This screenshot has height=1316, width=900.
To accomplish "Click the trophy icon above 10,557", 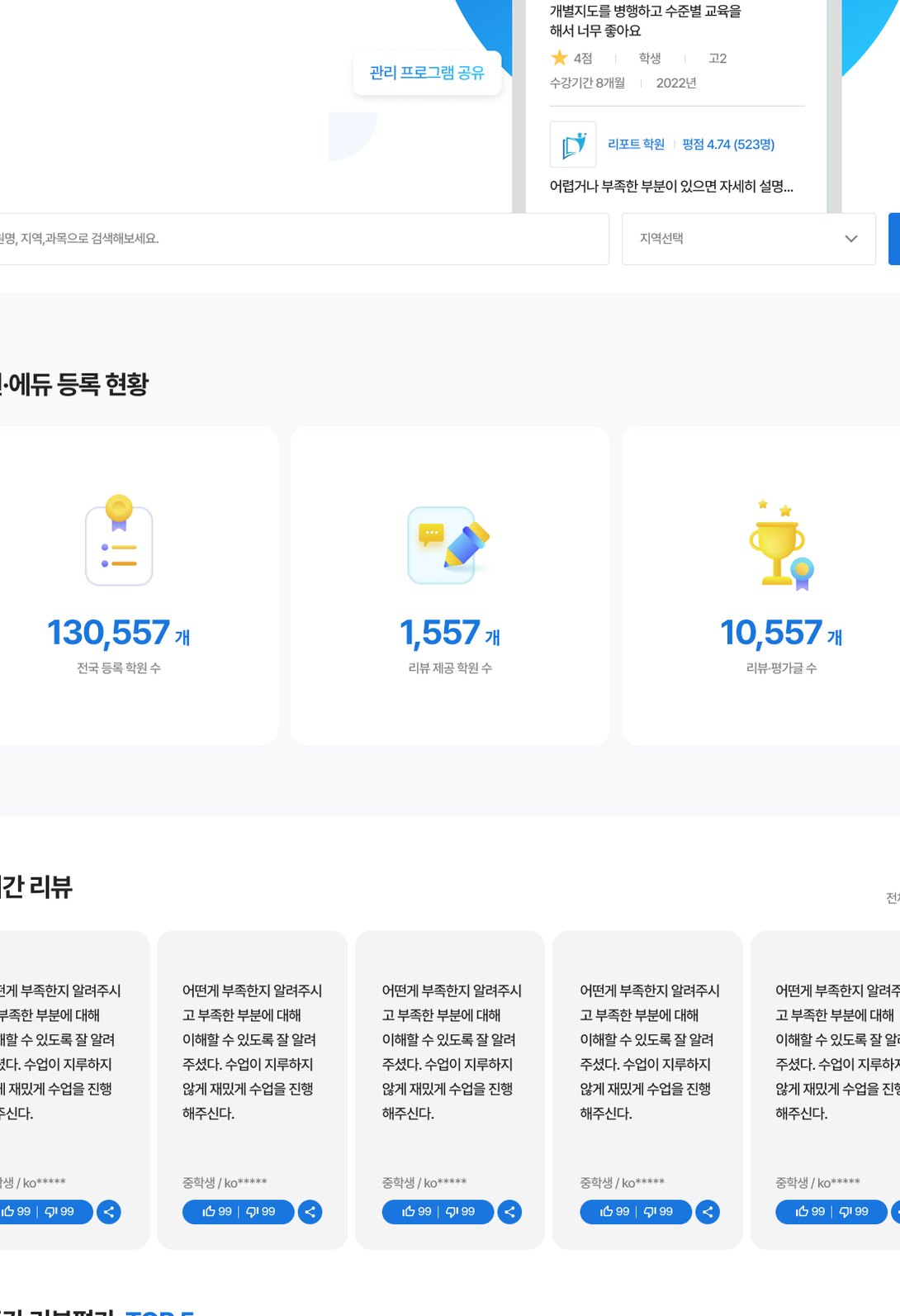I will pos(781,545).
